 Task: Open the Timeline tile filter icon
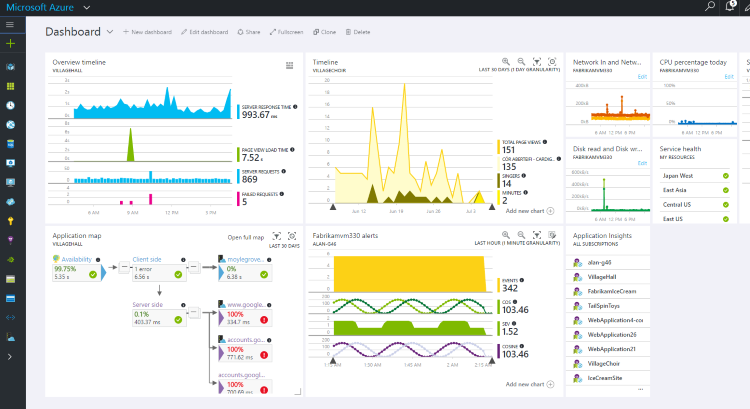pyautogui.click(x=537, y=62)
